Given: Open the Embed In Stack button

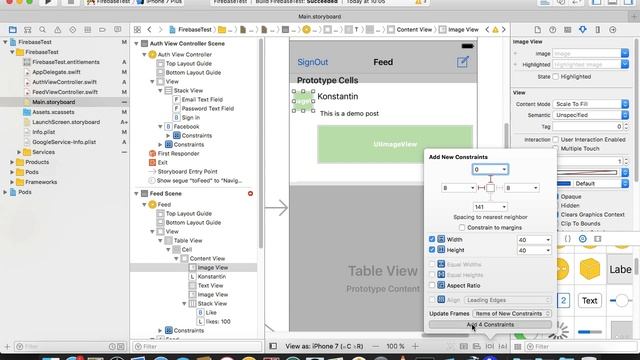Looking at the screenshot, I should point(464,346).
